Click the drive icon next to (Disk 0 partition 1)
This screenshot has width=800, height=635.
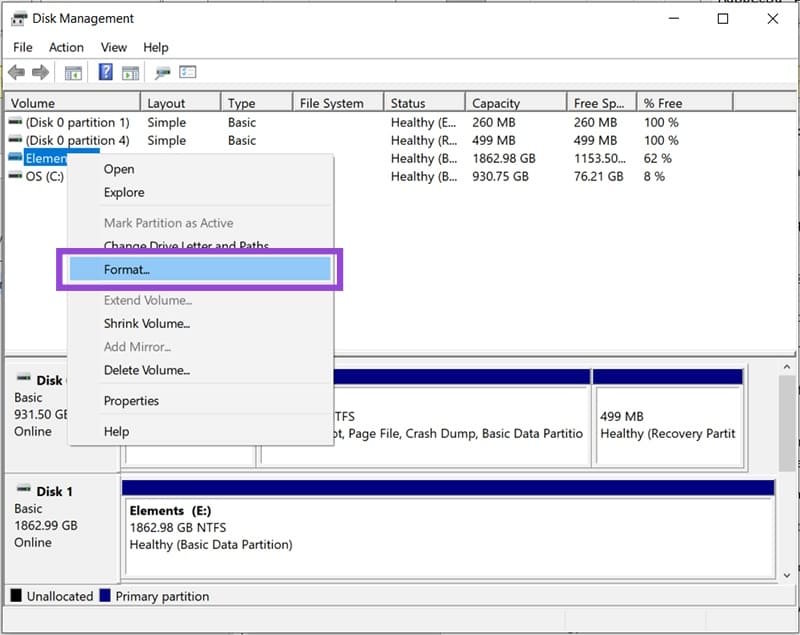pos(16,122)
